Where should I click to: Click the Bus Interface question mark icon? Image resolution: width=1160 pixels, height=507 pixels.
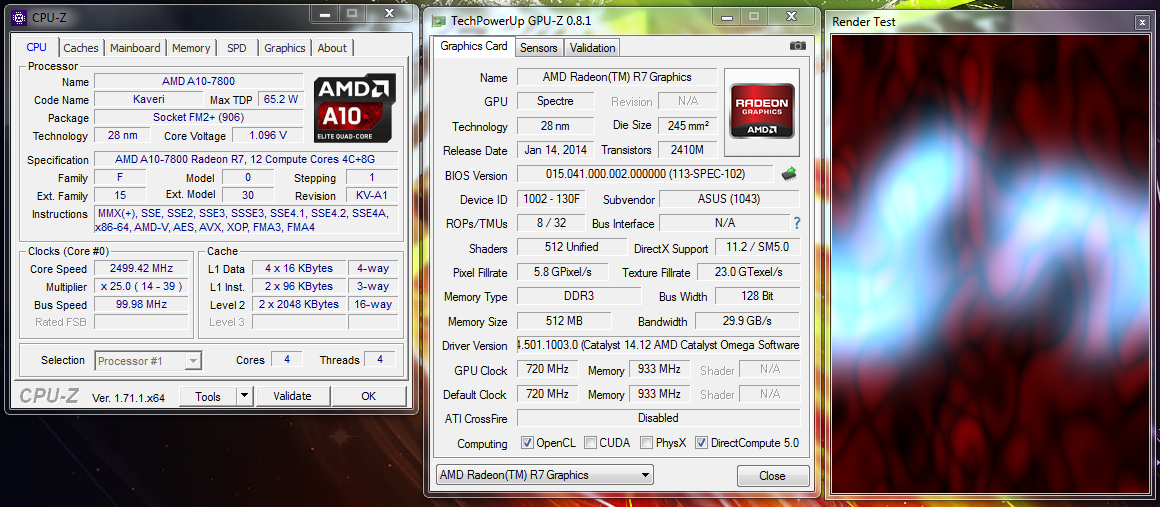(797, 223)
